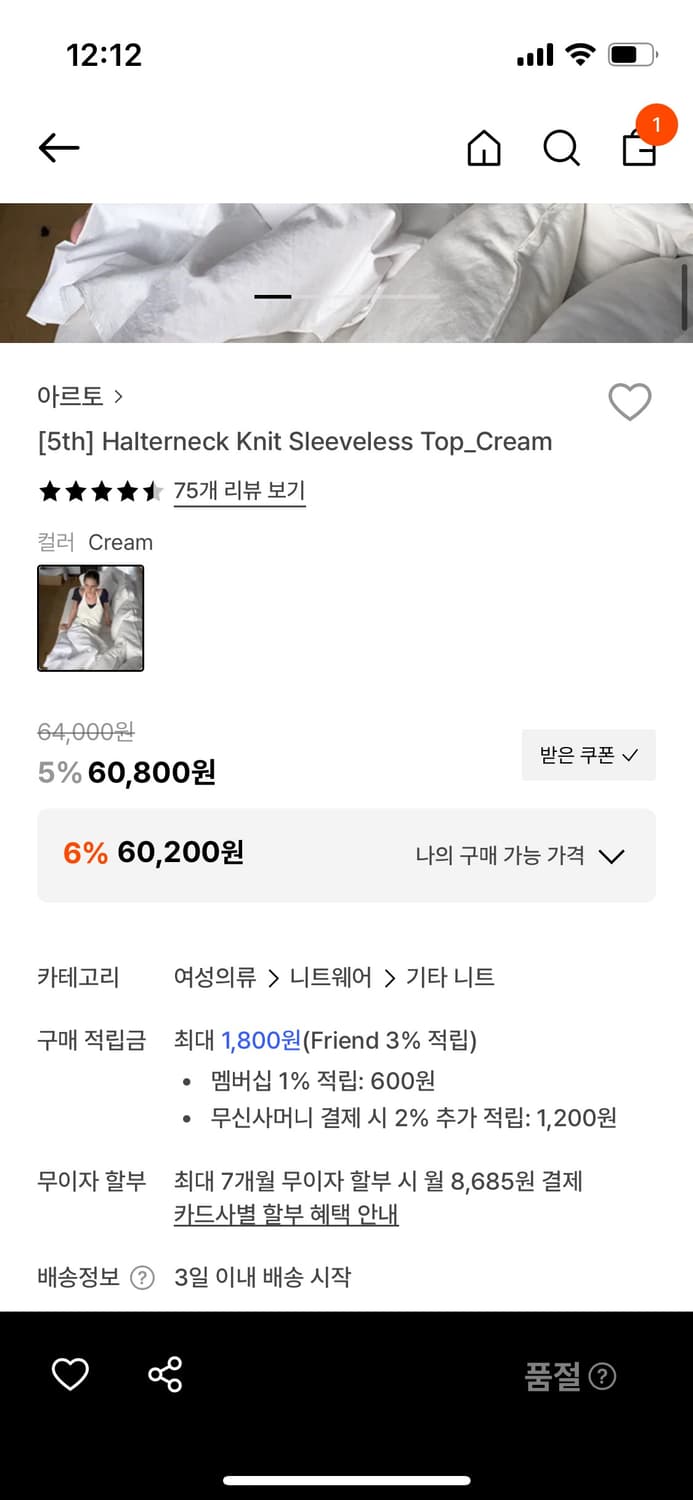Image resolution: width=693 pixels, height=1500 pixels.
Task: Open search with the magnifier icon
Action: pos(561,149)
